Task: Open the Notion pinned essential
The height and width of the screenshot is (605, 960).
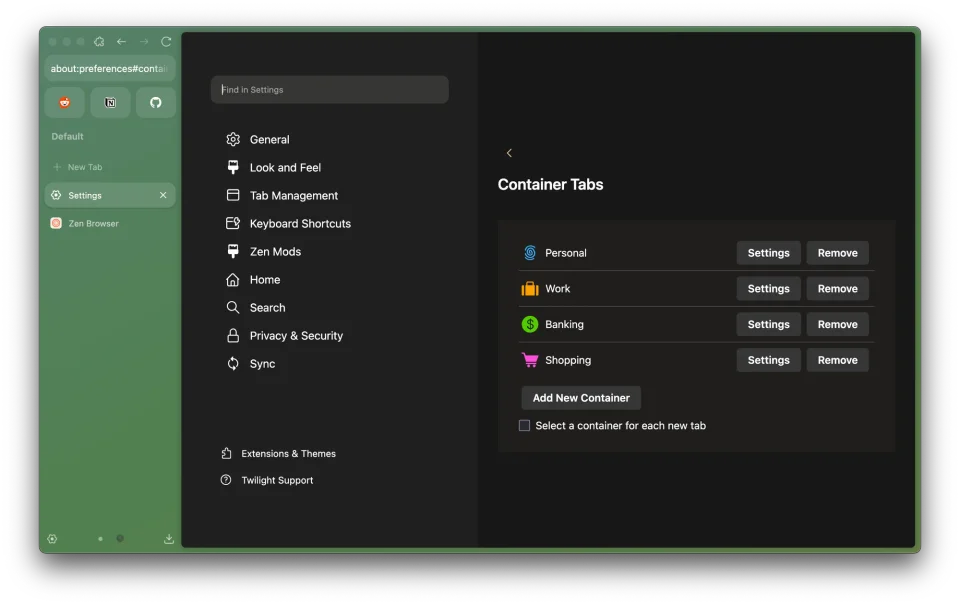Action: pos(110,102)
